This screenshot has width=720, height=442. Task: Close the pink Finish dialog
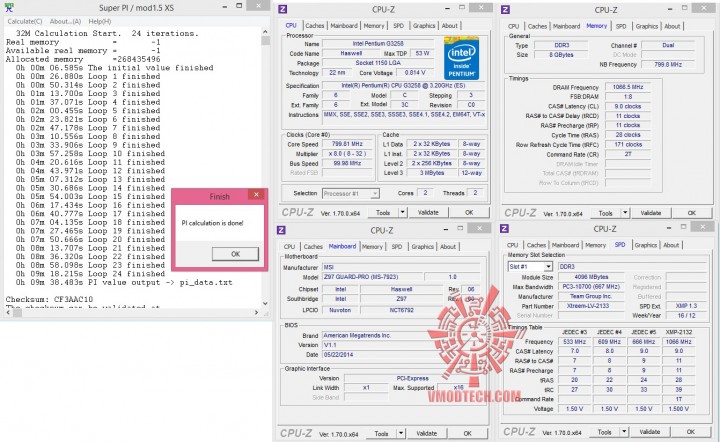(256, 195)
